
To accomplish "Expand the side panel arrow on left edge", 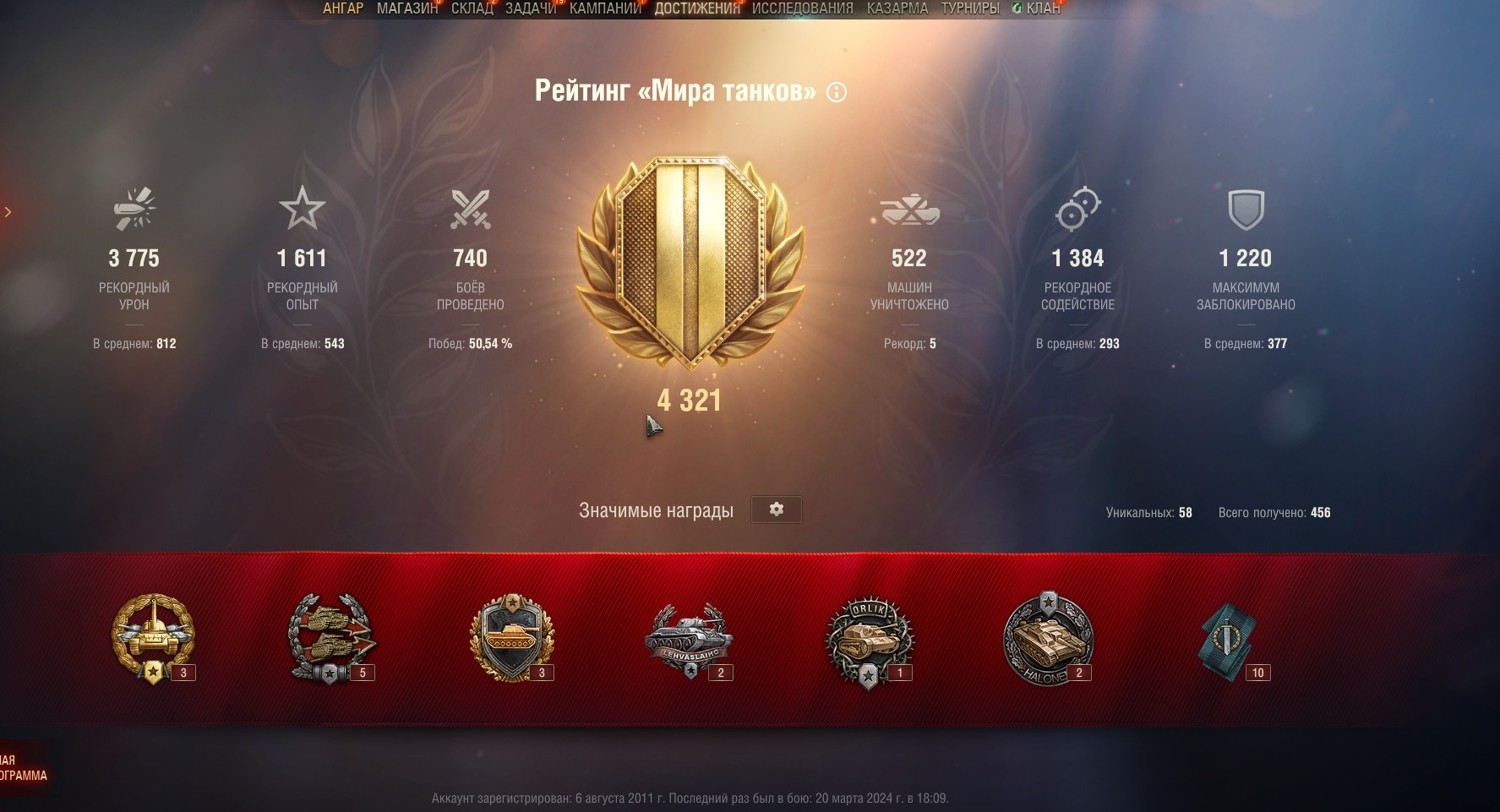I will coord(8,212).
